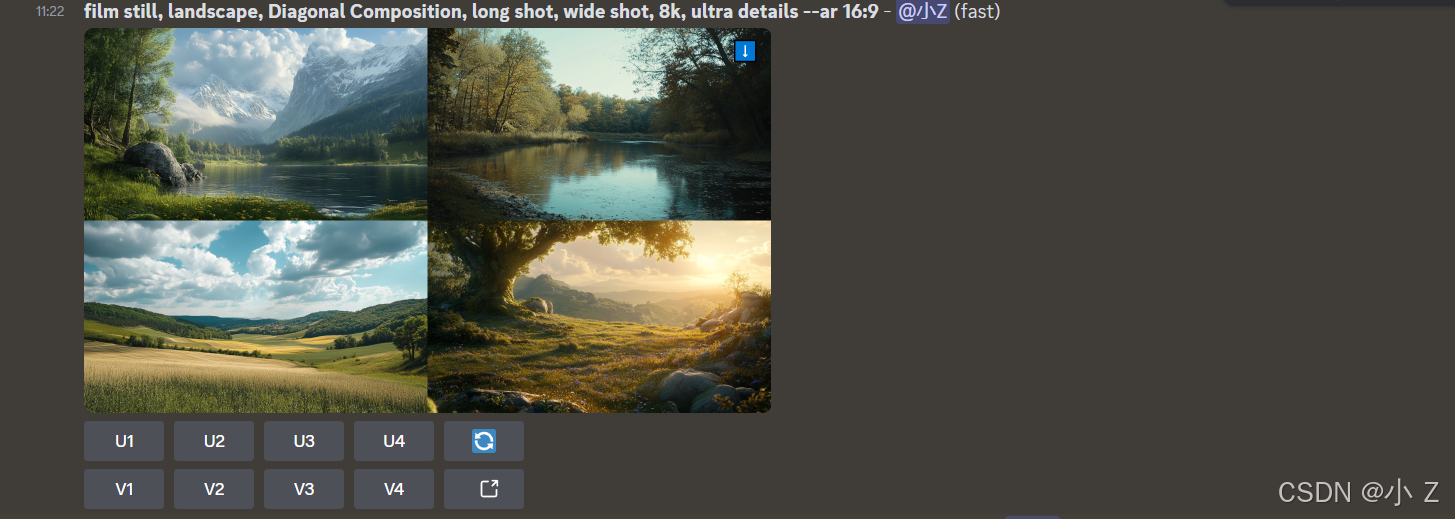This screenshot has height=519, width=1455.
Task: Open the sunset tree meadow image
Action: pyautogui.click(x=599, y=317)
